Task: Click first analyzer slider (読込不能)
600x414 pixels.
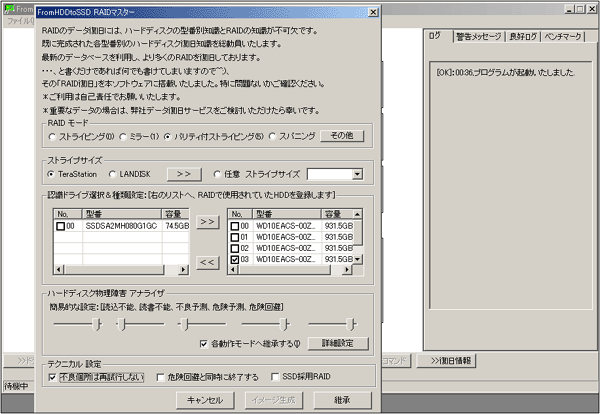Action: click(97, 324)
